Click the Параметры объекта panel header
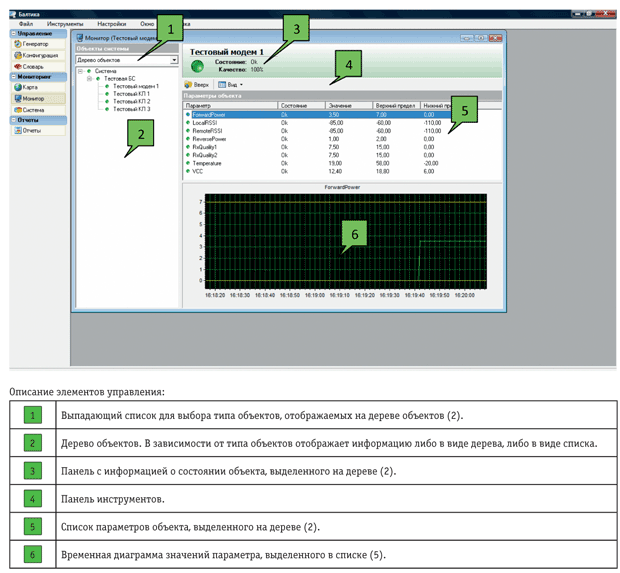Image resolution: width=620 pixels, height=573 pixels. click(x=342, y=96)
